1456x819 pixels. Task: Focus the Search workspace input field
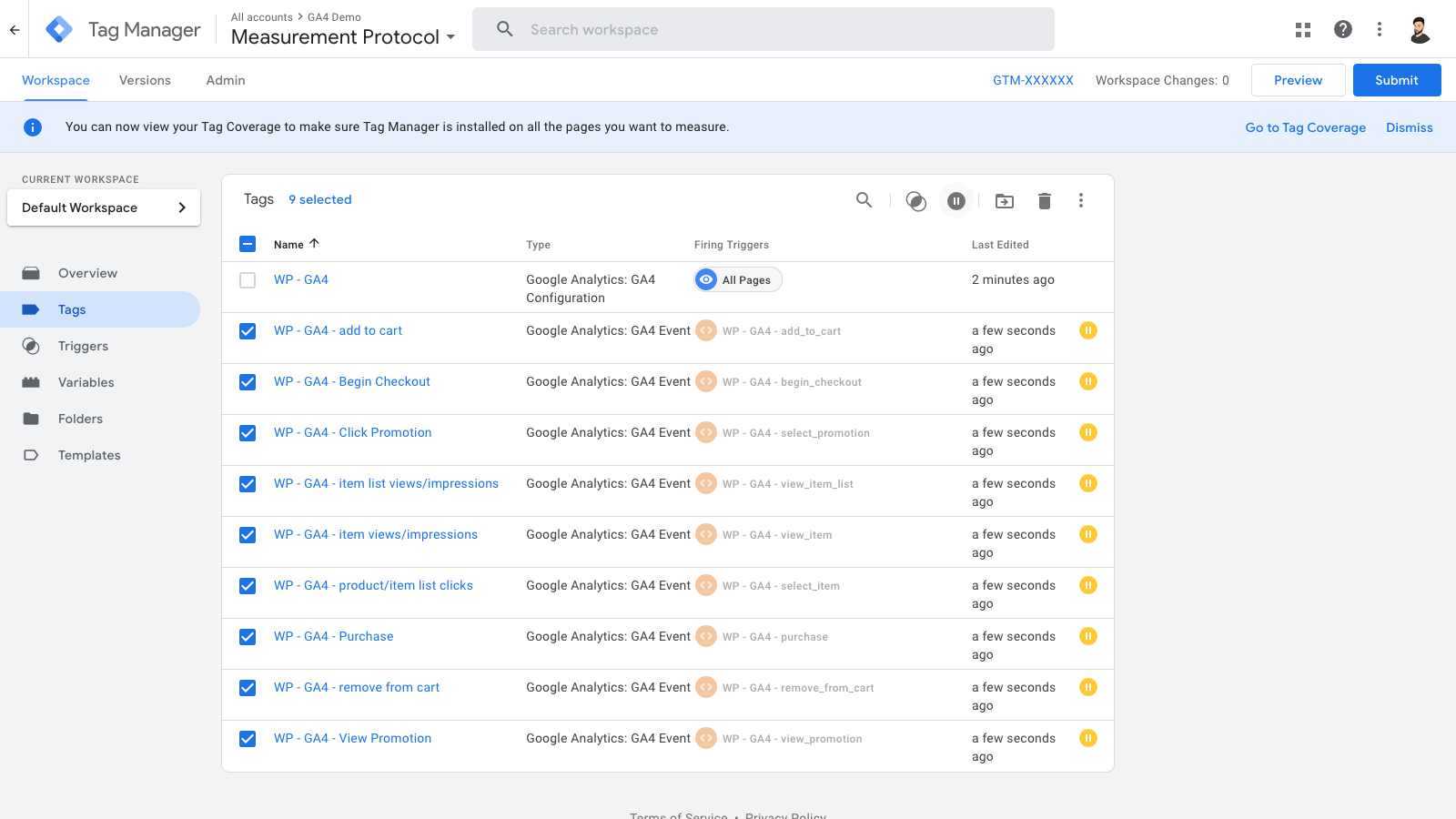coord(763,29)
